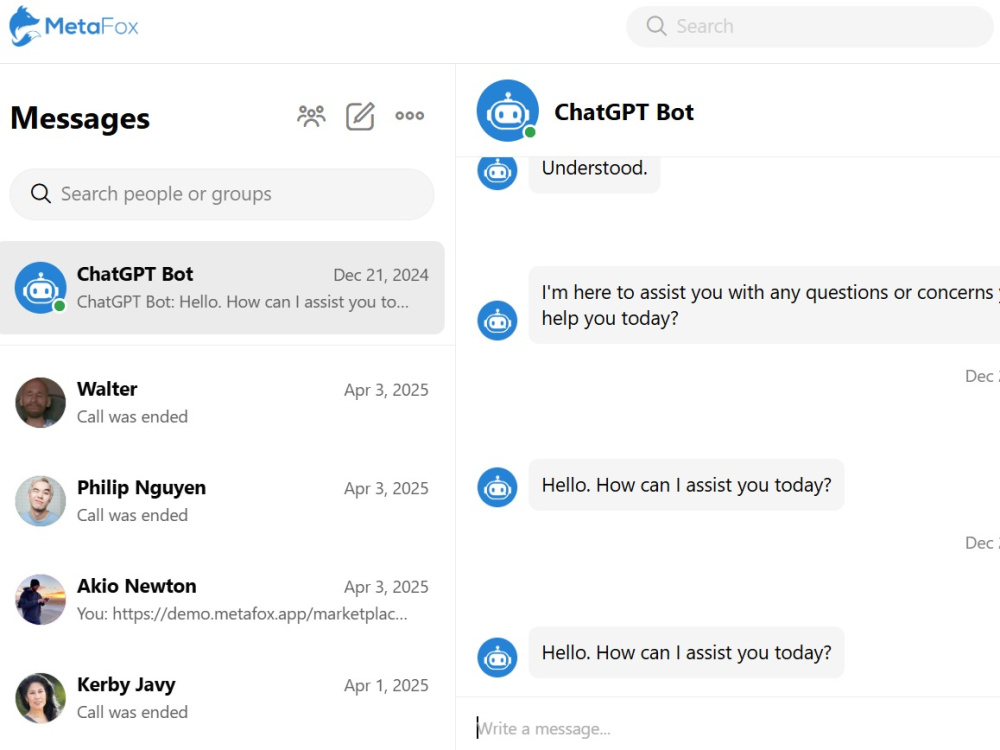Click bot avatar beside 'Understood.' message

(497, 172)
